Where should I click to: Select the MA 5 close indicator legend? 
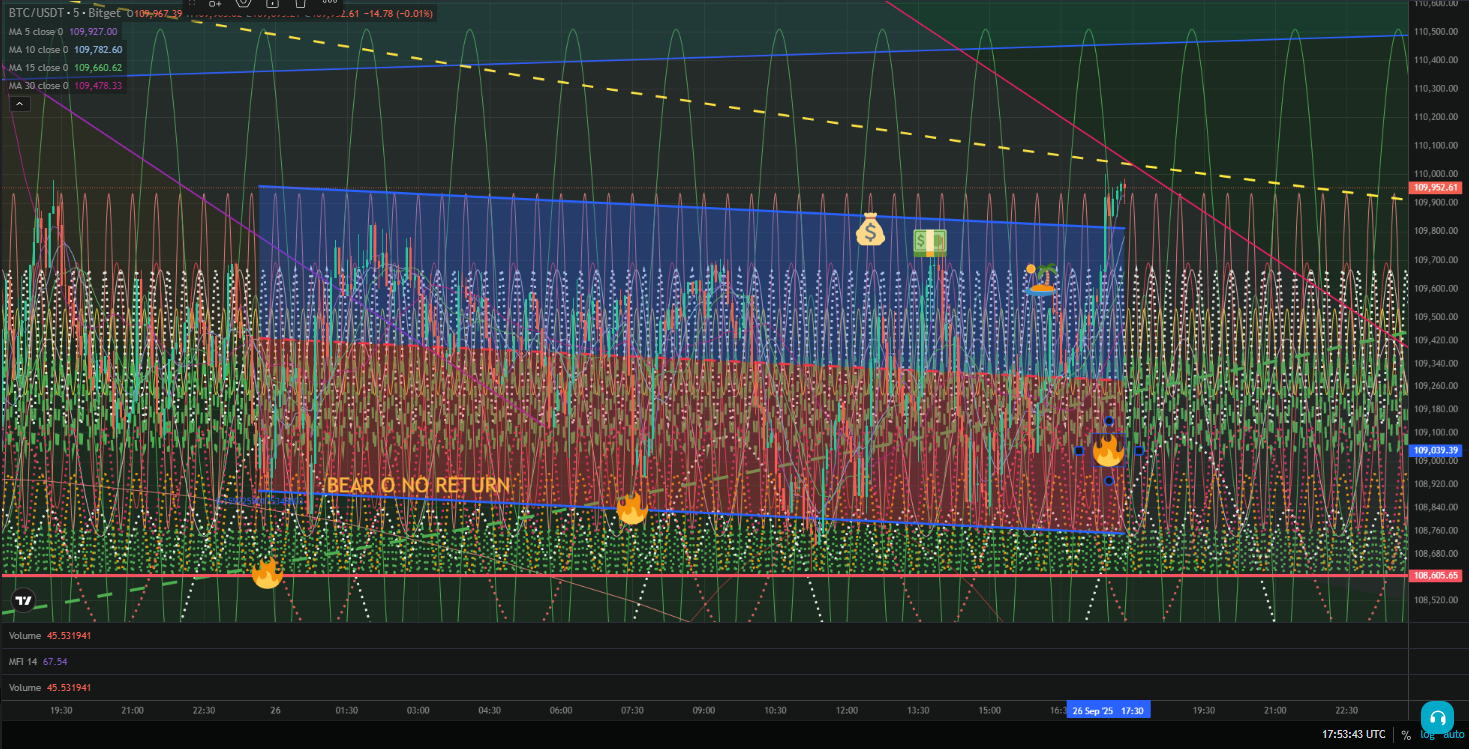click(38, 32)
